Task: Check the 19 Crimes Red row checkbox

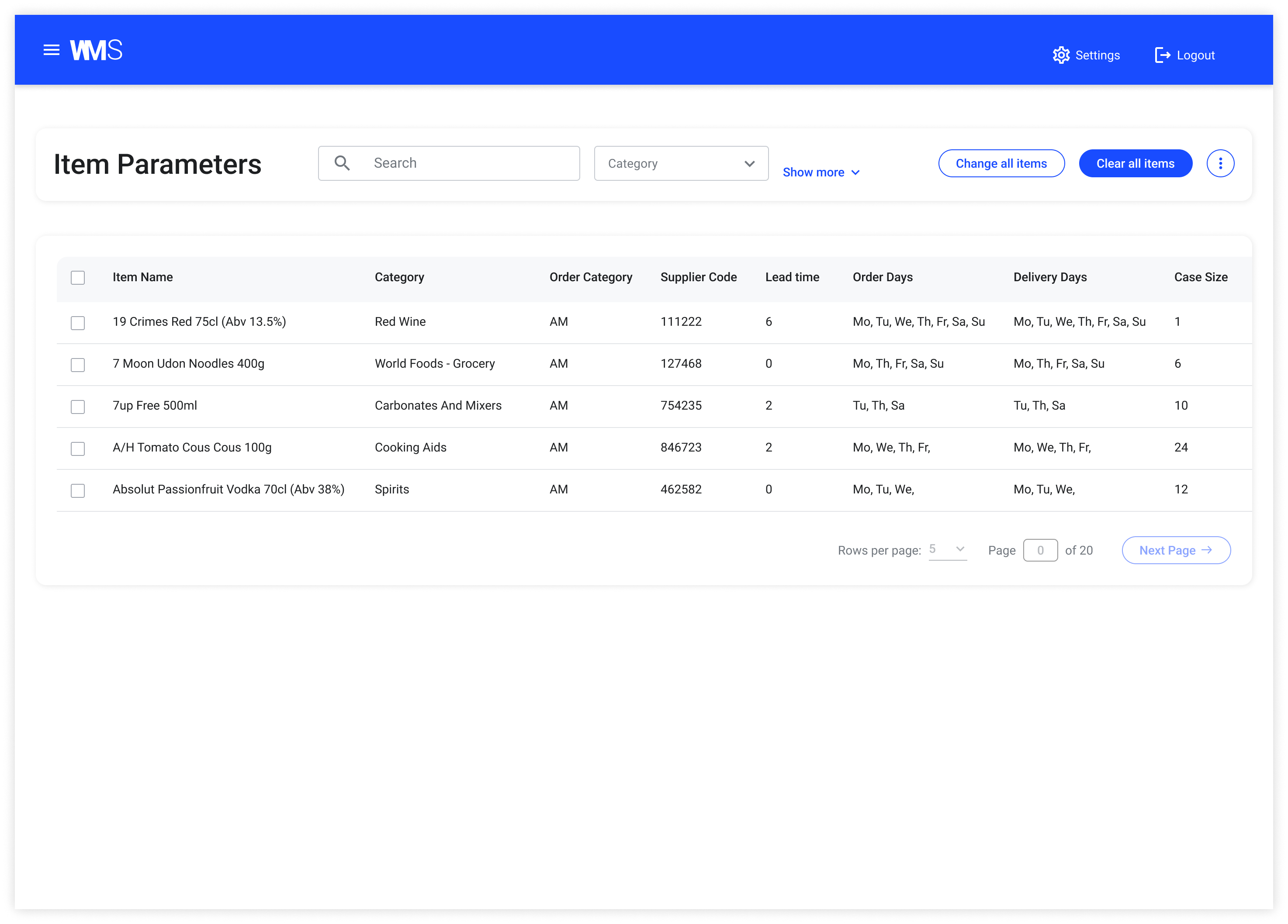Action: click(x=78, y=323)
